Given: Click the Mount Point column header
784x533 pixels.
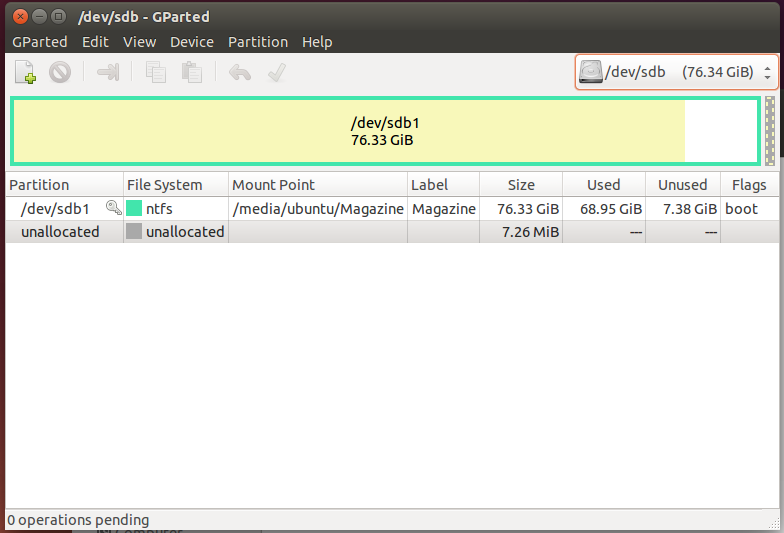Looking at the screenshot, I should tap(318, 184).
